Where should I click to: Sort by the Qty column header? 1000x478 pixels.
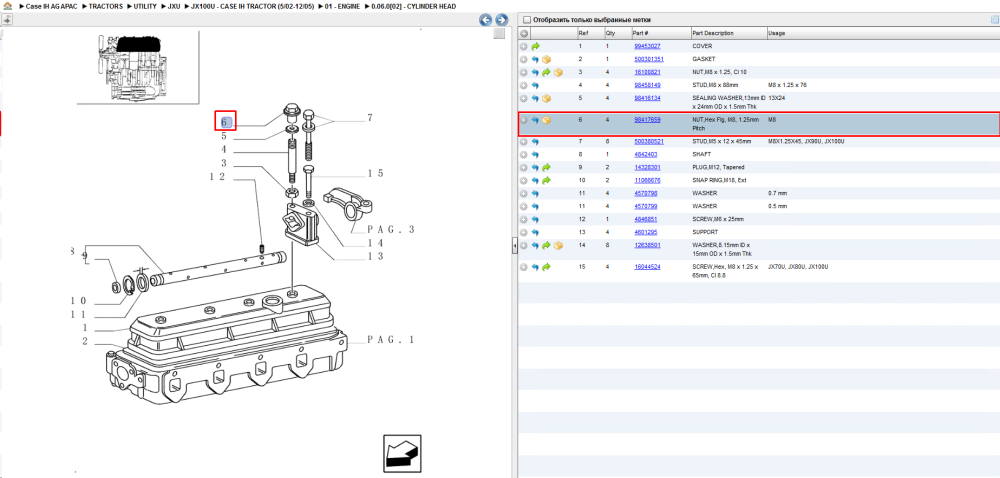coord(610,33)
